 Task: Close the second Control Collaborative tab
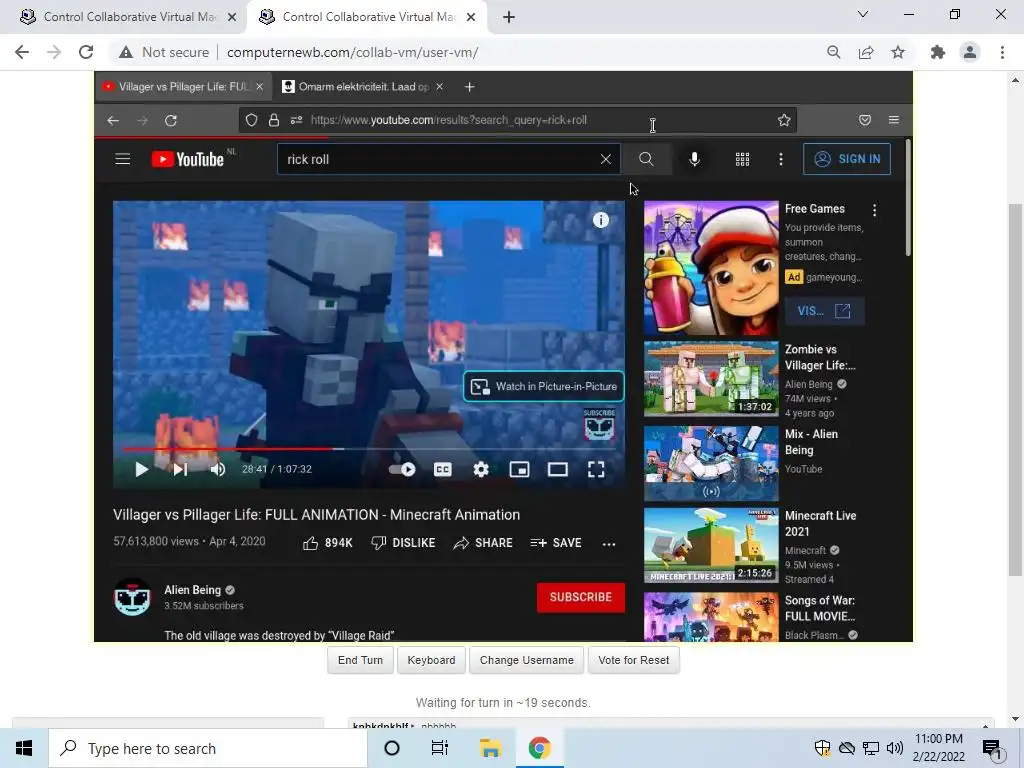(471, 17)
